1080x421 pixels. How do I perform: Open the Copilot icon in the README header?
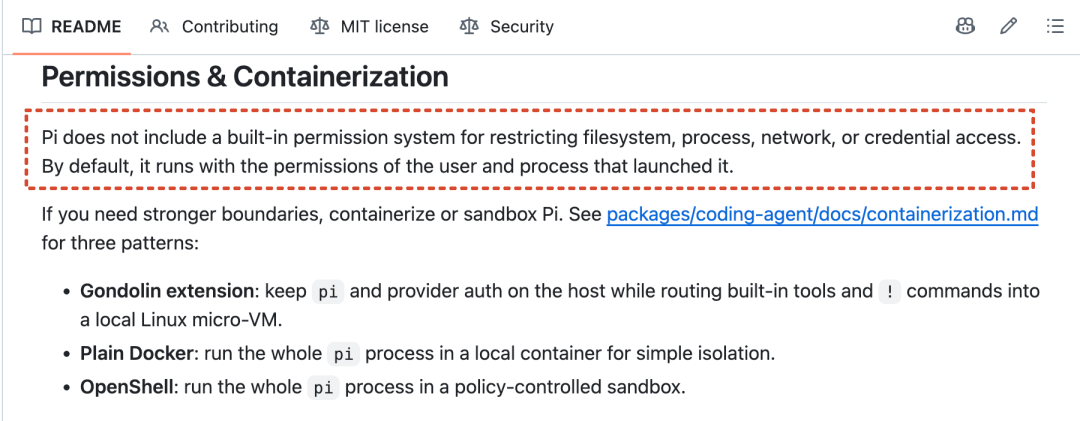click(965, 27)
